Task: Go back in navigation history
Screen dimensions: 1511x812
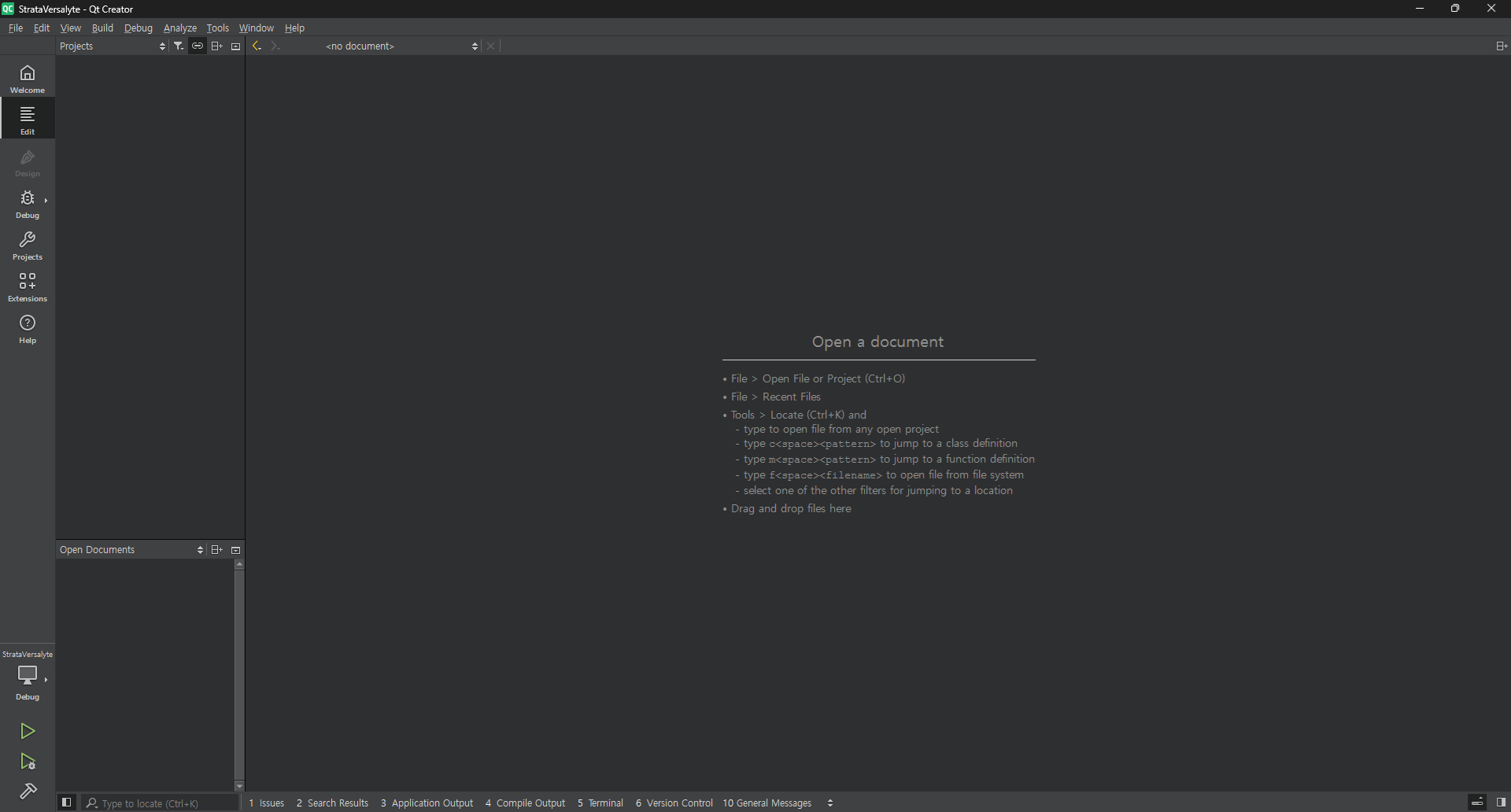Action: pos(257,46)
